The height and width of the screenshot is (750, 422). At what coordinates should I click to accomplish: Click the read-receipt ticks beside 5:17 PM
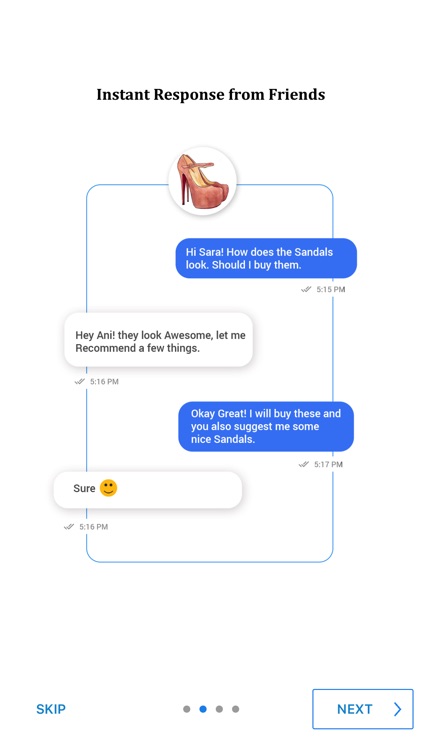click(304, 464)
